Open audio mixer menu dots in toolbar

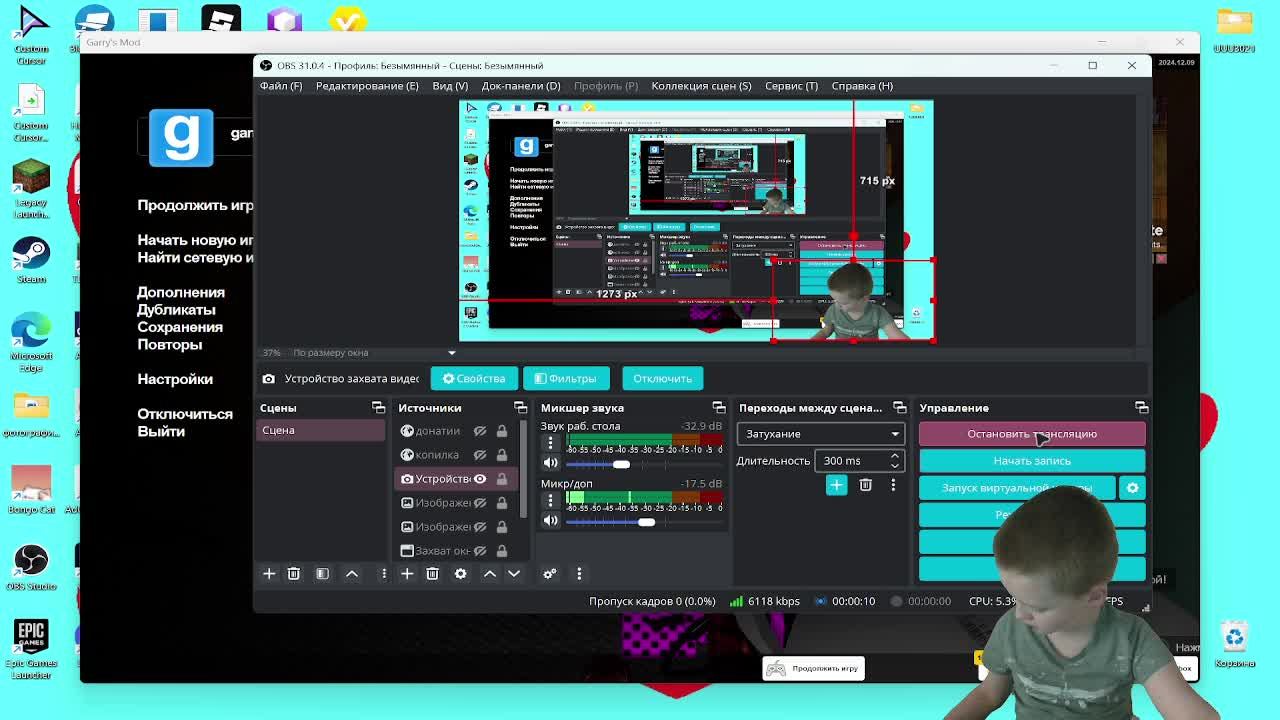[x=579, y=573]
